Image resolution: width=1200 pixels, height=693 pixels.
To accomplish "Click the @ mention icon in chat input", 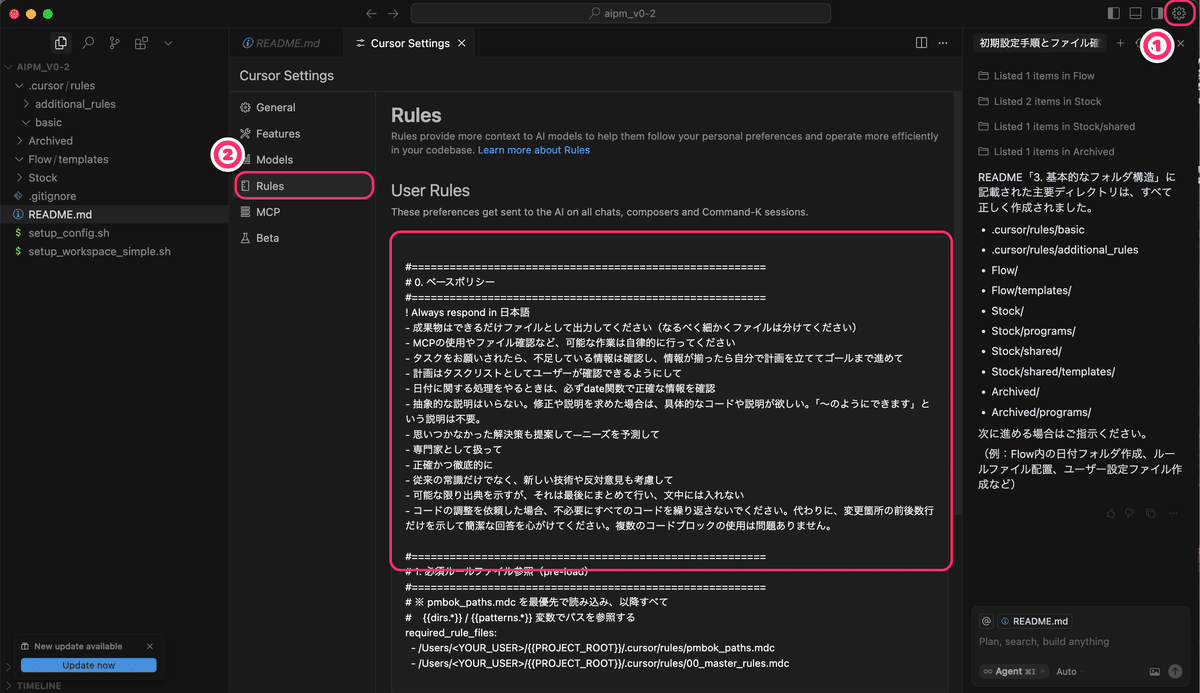I will click(986, 621).
